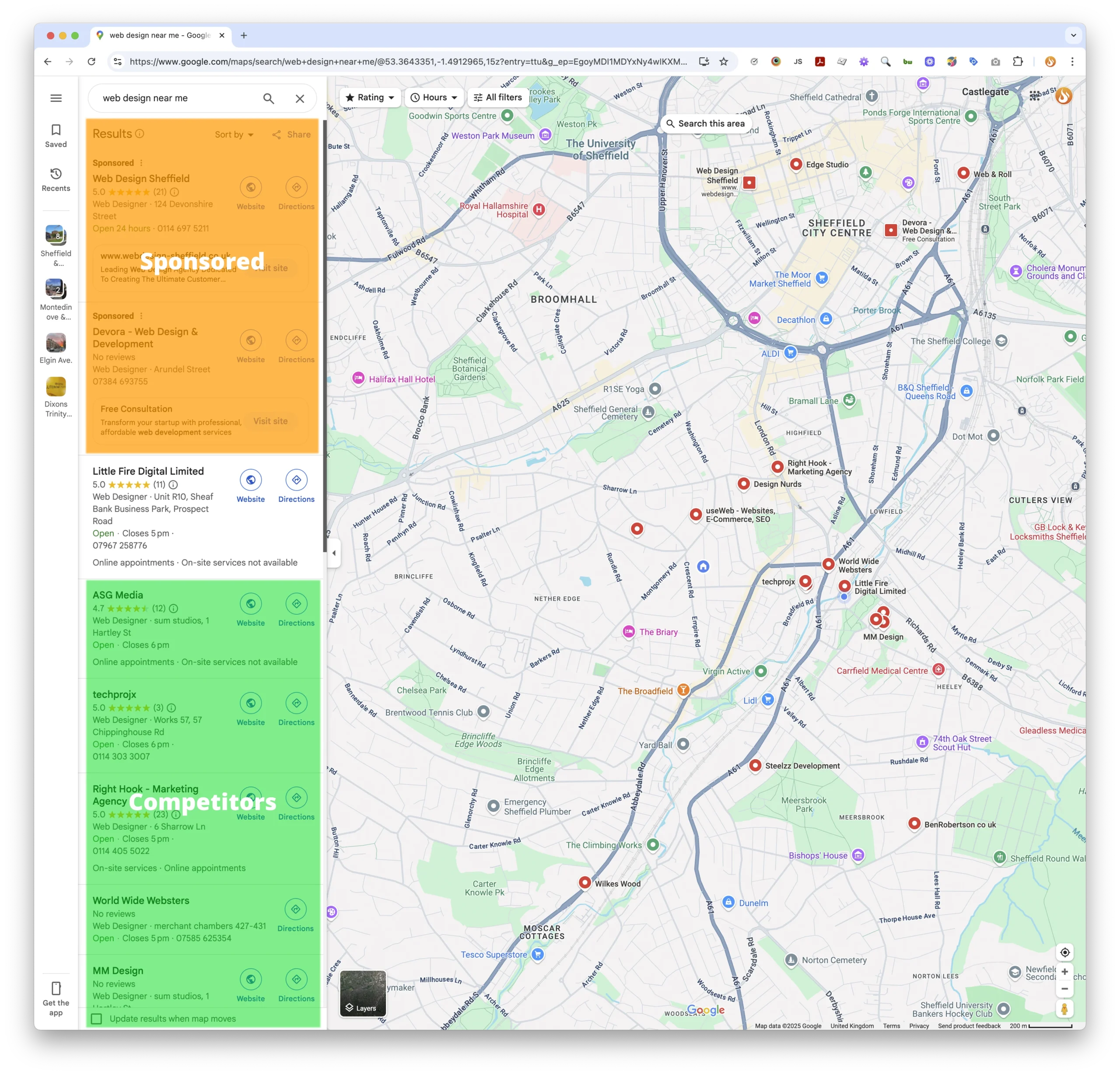This screenshot has width=1120, height=1075.
Task: Select Wilkes Wood map pin
Action: 584,883
